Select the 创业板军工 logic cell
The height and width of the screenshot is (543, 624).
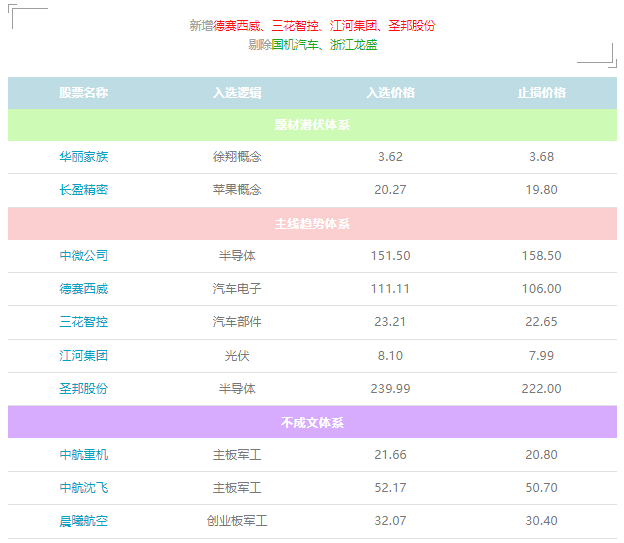point(237,521)
